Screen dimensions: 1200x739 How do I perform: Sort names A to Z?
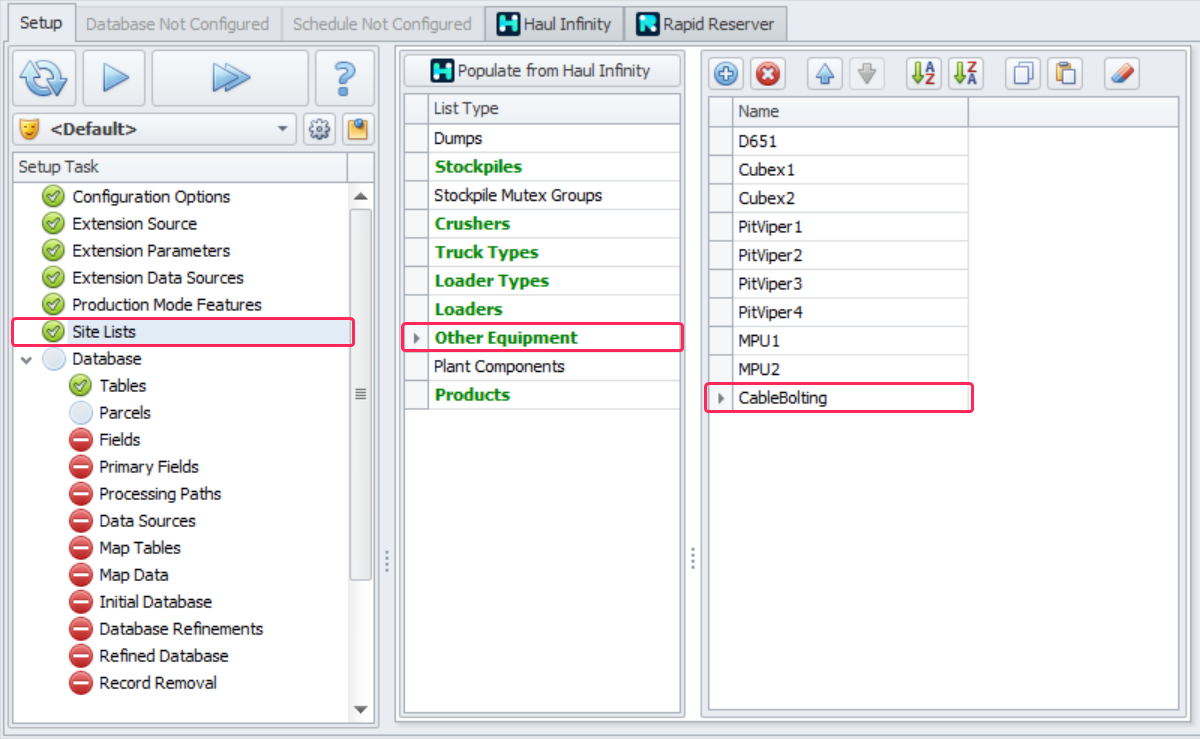[923, 74]
